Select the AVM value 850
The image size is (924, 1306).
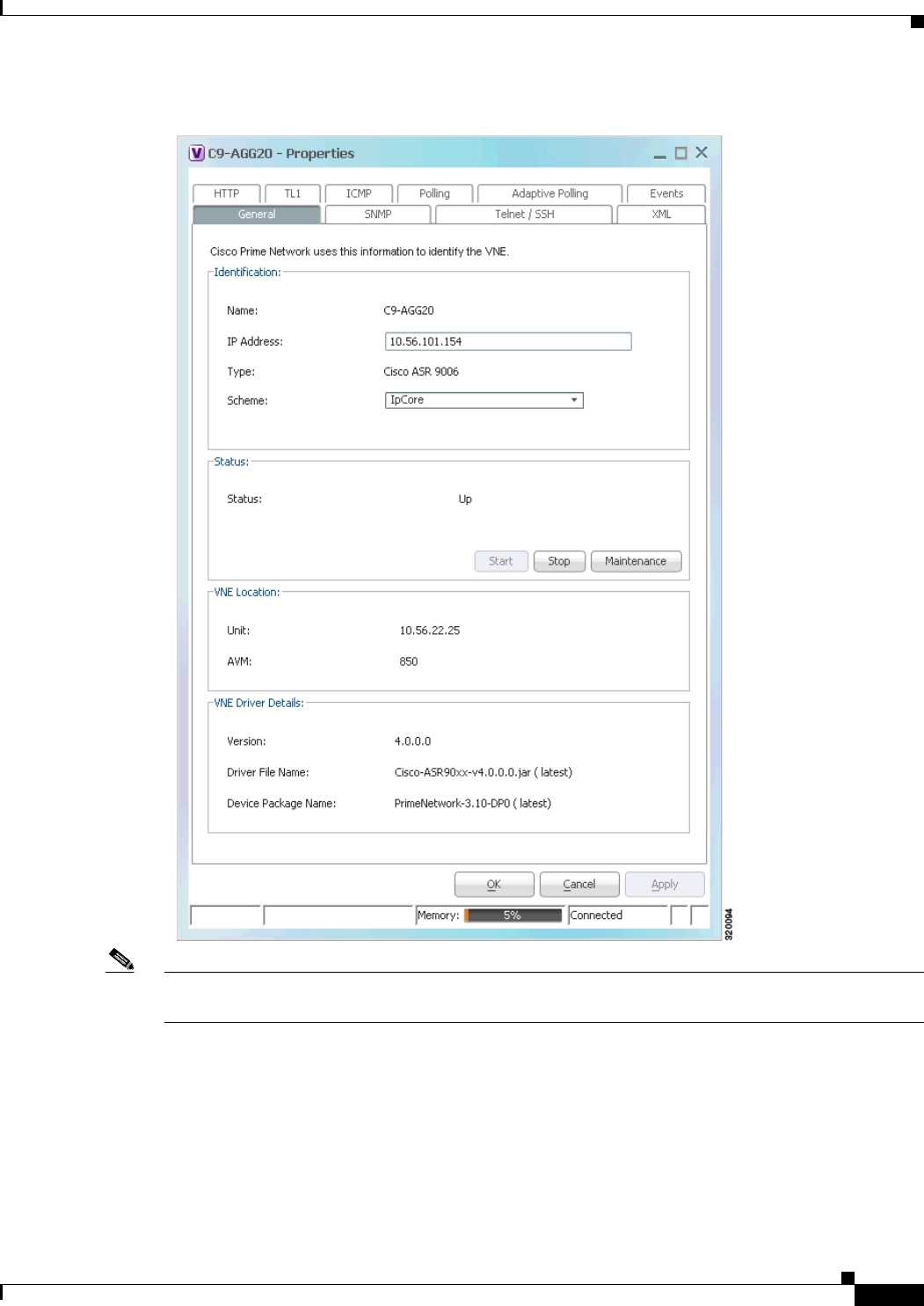pyautogui.click(x=409, y=661)
